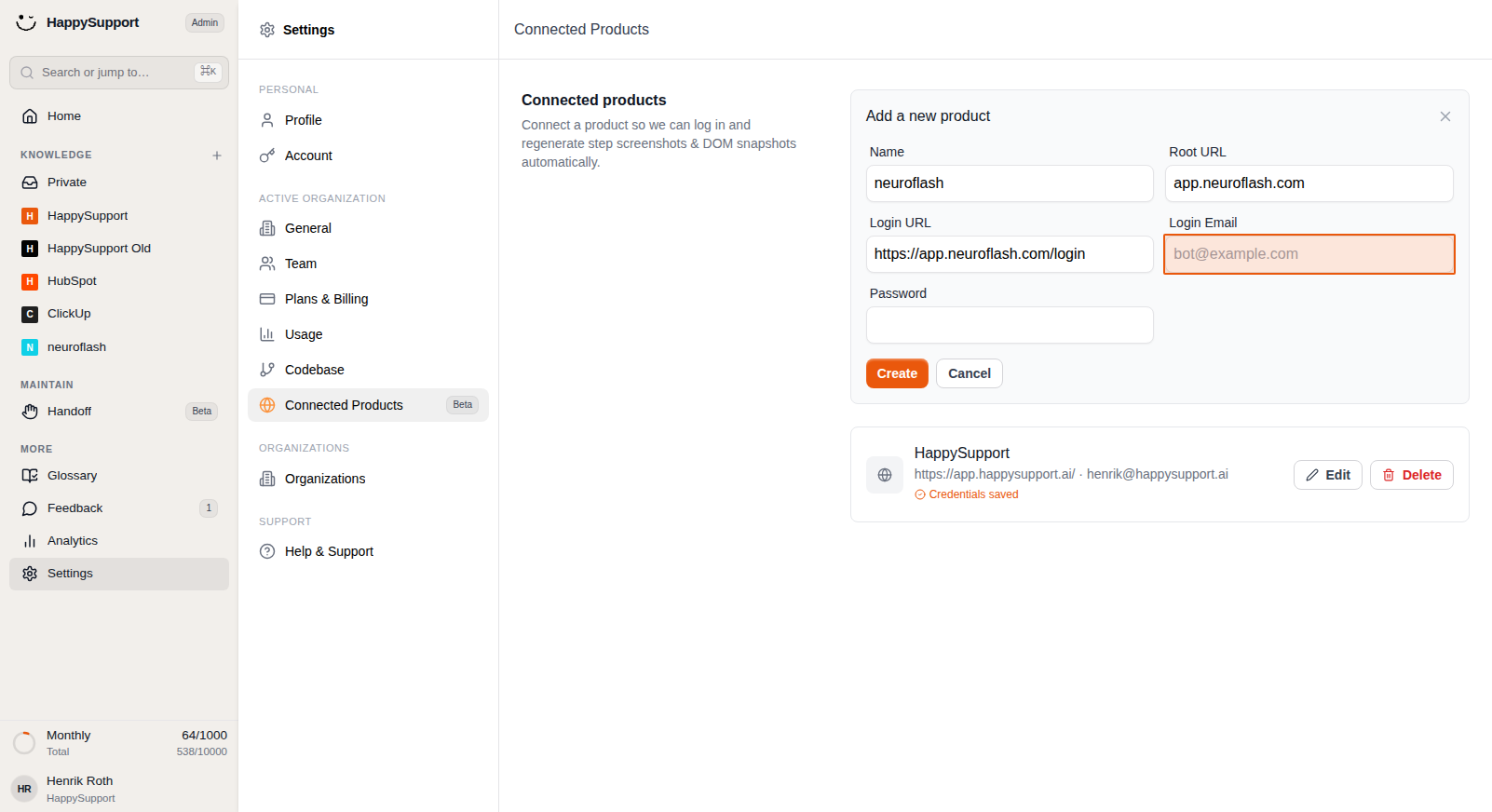The width and height of the screenshot is (1492, 812).
Task: Delete the HappySupport connected product
Action: (1412, 475)
